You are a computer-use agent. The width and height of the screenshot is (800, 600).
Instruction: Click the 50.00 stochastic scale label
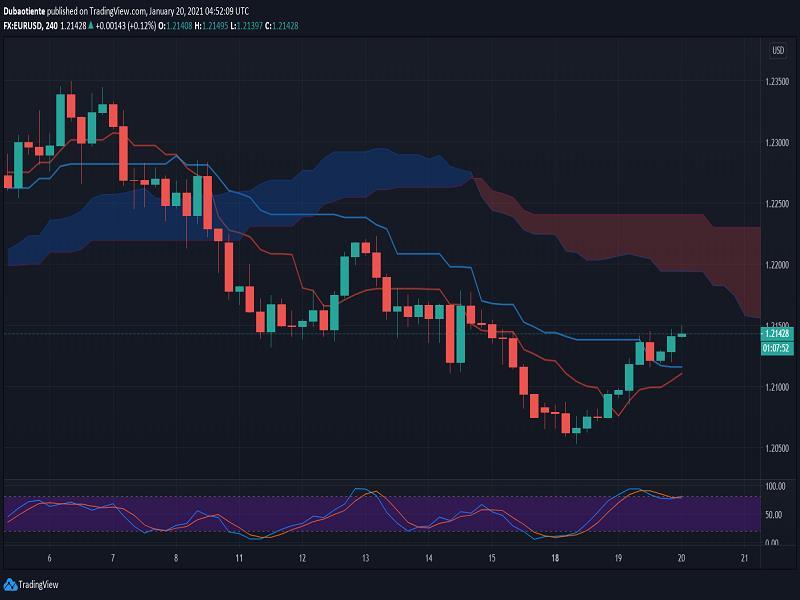click(774, 515)
